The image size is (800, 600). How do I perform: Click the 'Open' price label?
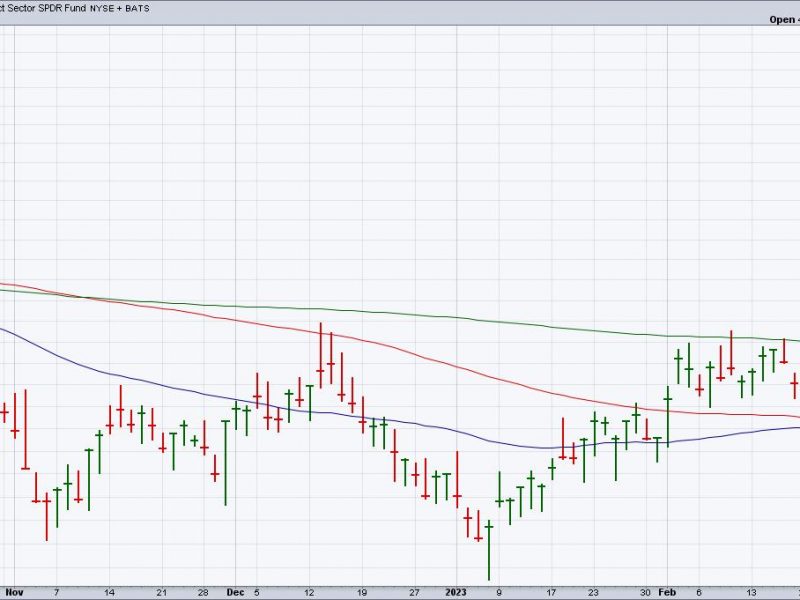point(782,19)
